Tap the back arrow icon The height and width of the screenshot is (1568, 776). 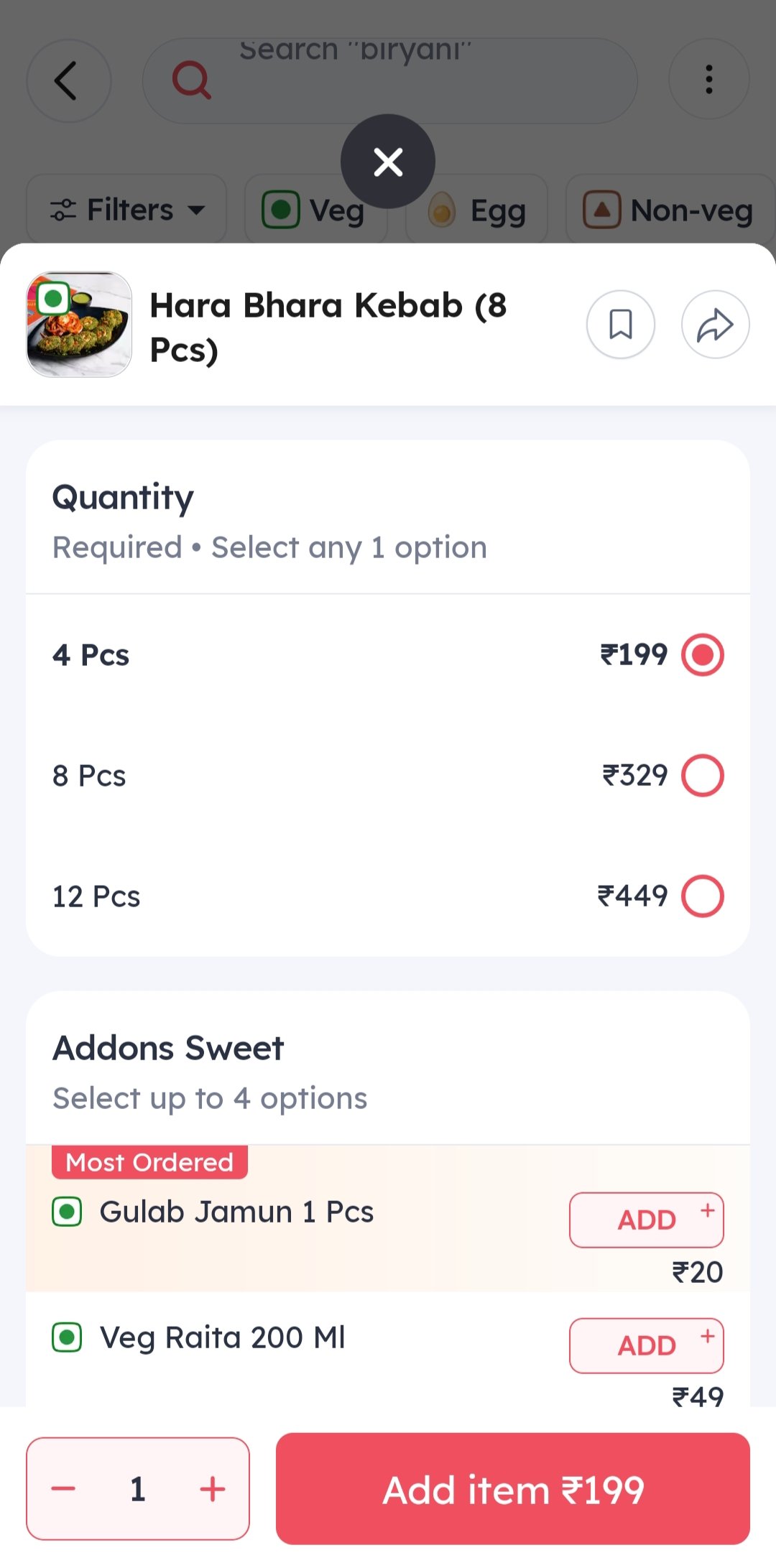(68, 80)
